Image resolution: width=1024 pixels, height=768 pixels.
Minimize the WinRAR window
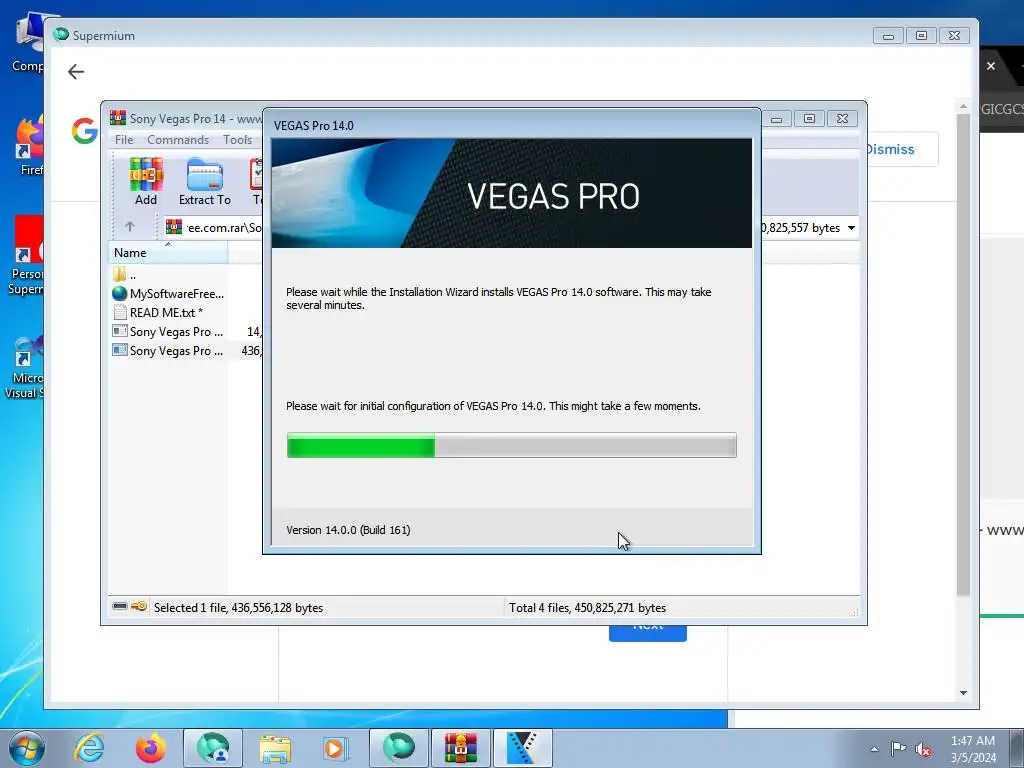(x=776, y=119)
